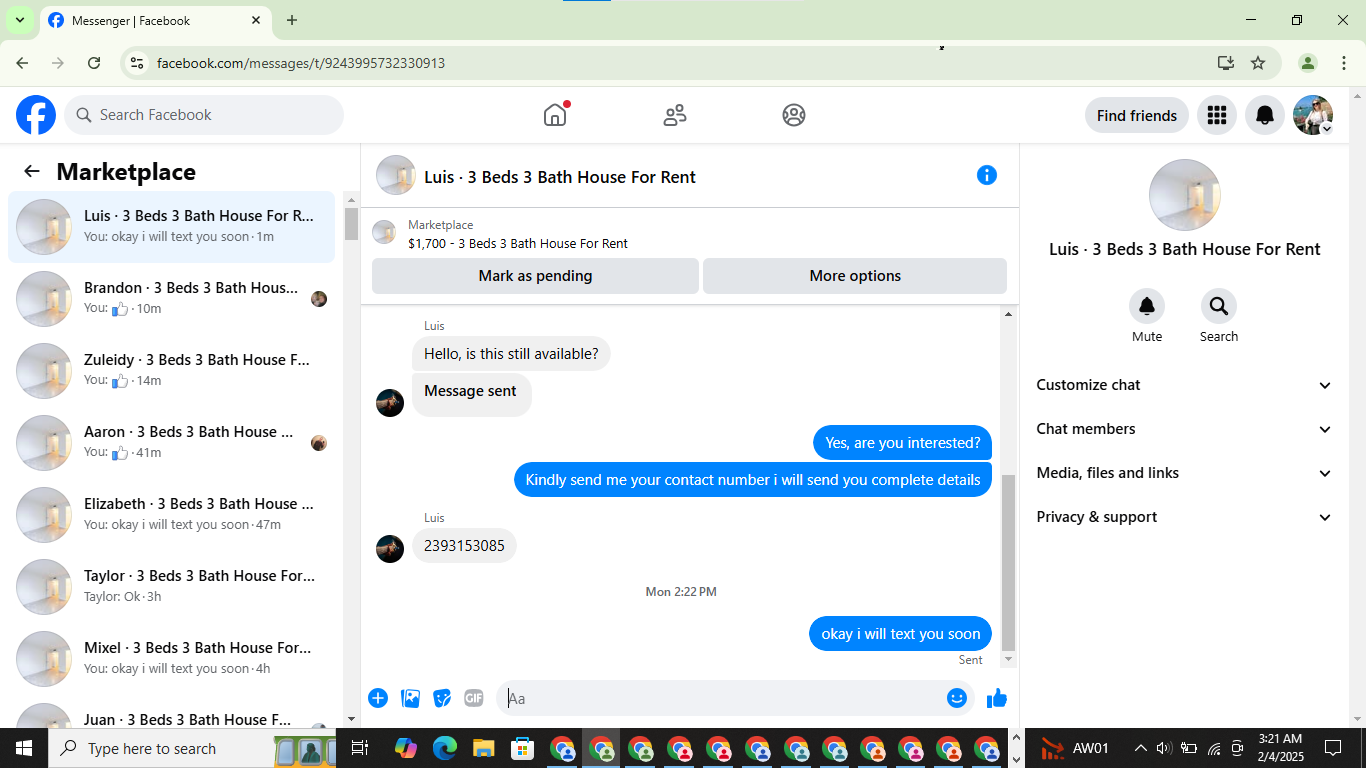
Task: Select Taylor's conversation in the list
Action: pos(171,587)
